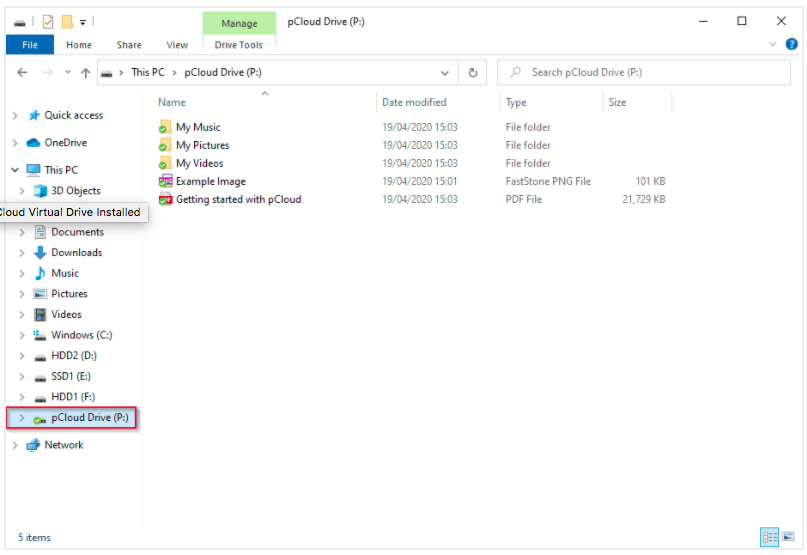This screenshot has width=807, height=555.
Task: Collapse the This PC tree node
Action: pyautogui.click(x=15, y=170)
